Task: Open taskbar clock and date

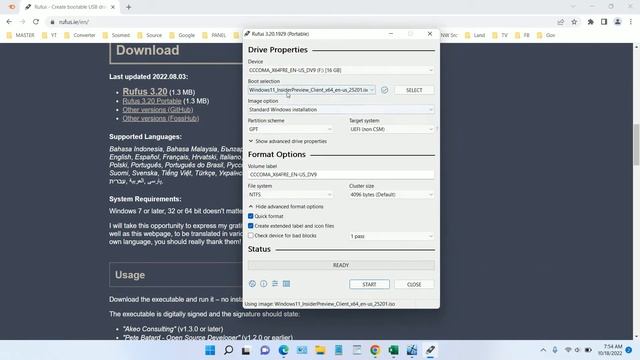Action: click(610, 350)
